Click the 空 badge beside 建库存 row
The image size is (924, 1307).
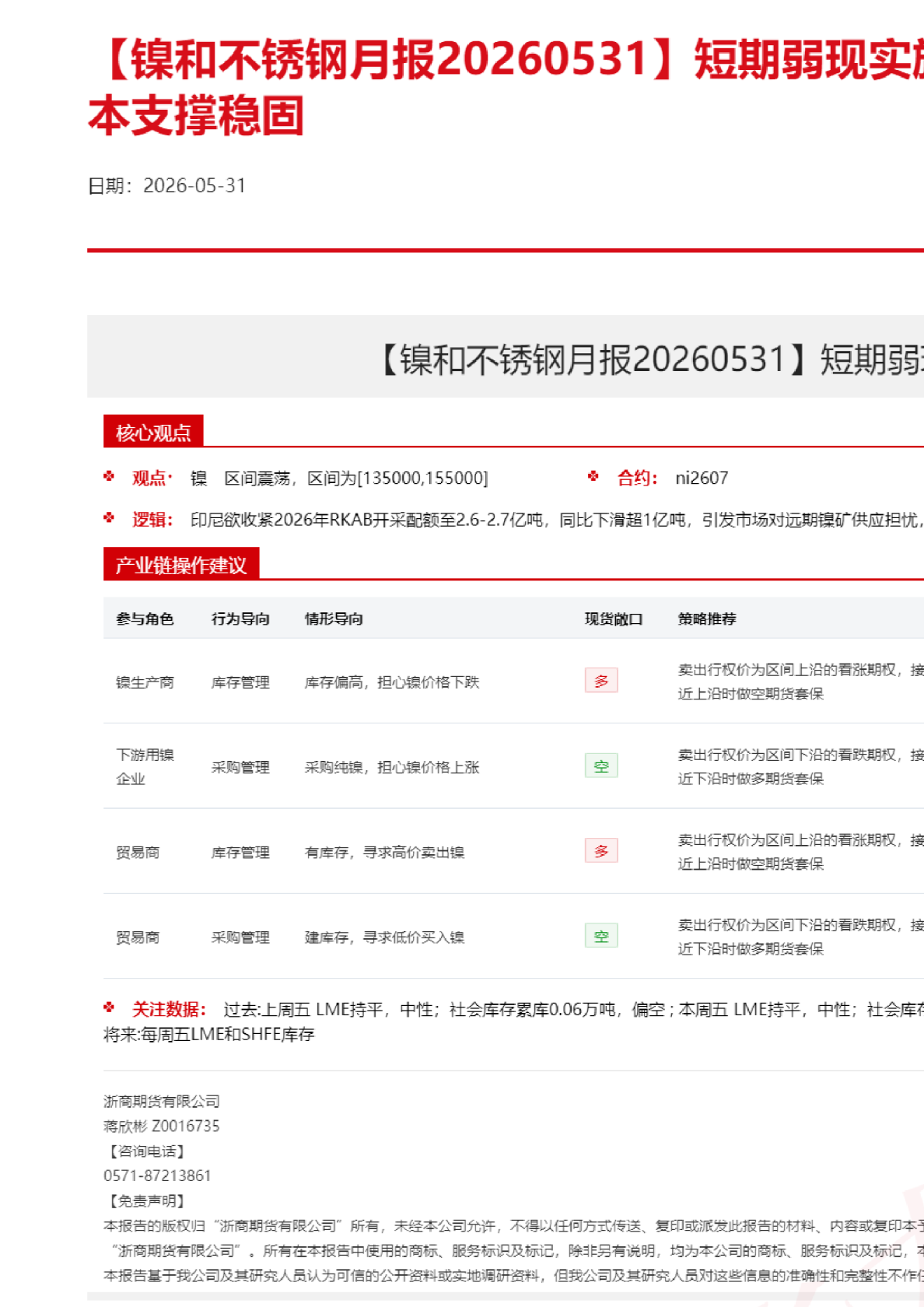tap(601, 935)
